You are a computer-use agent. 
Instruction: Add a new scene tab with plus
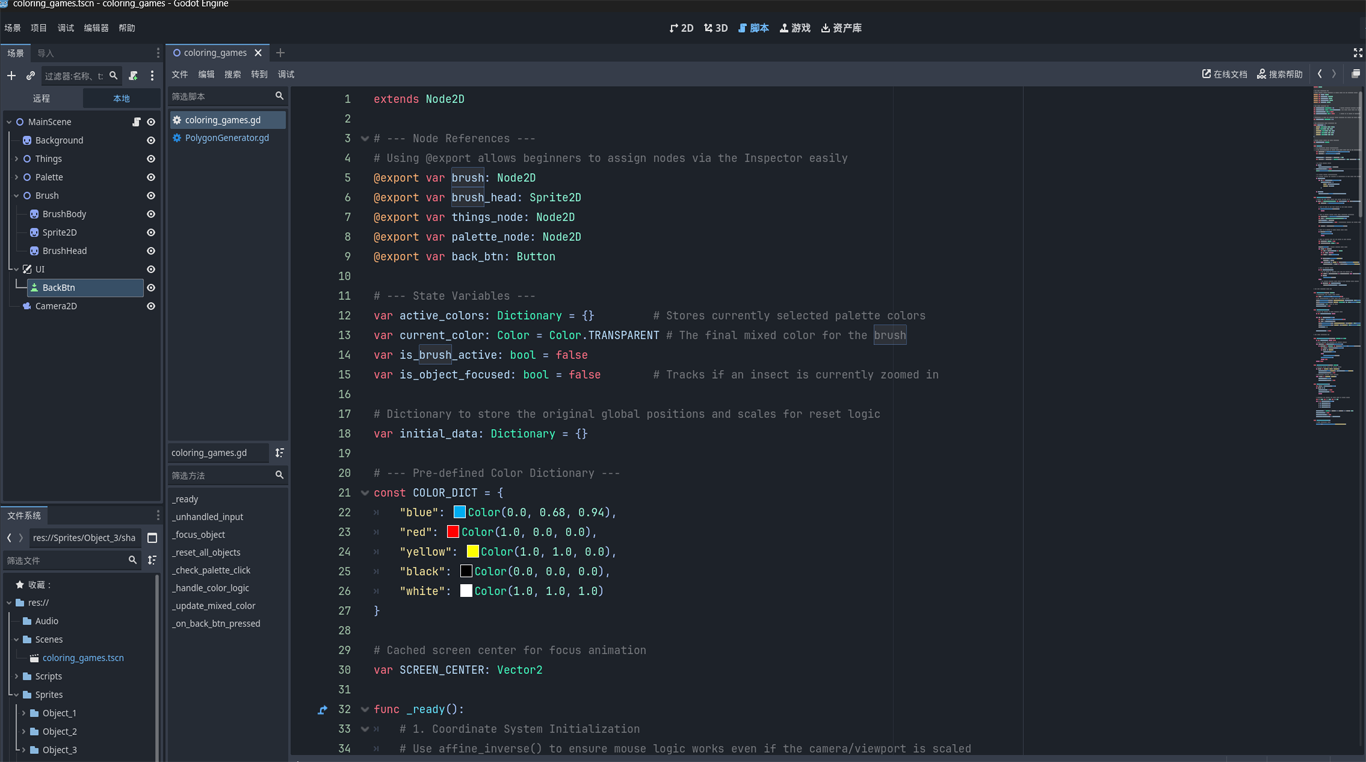(280, 53)
